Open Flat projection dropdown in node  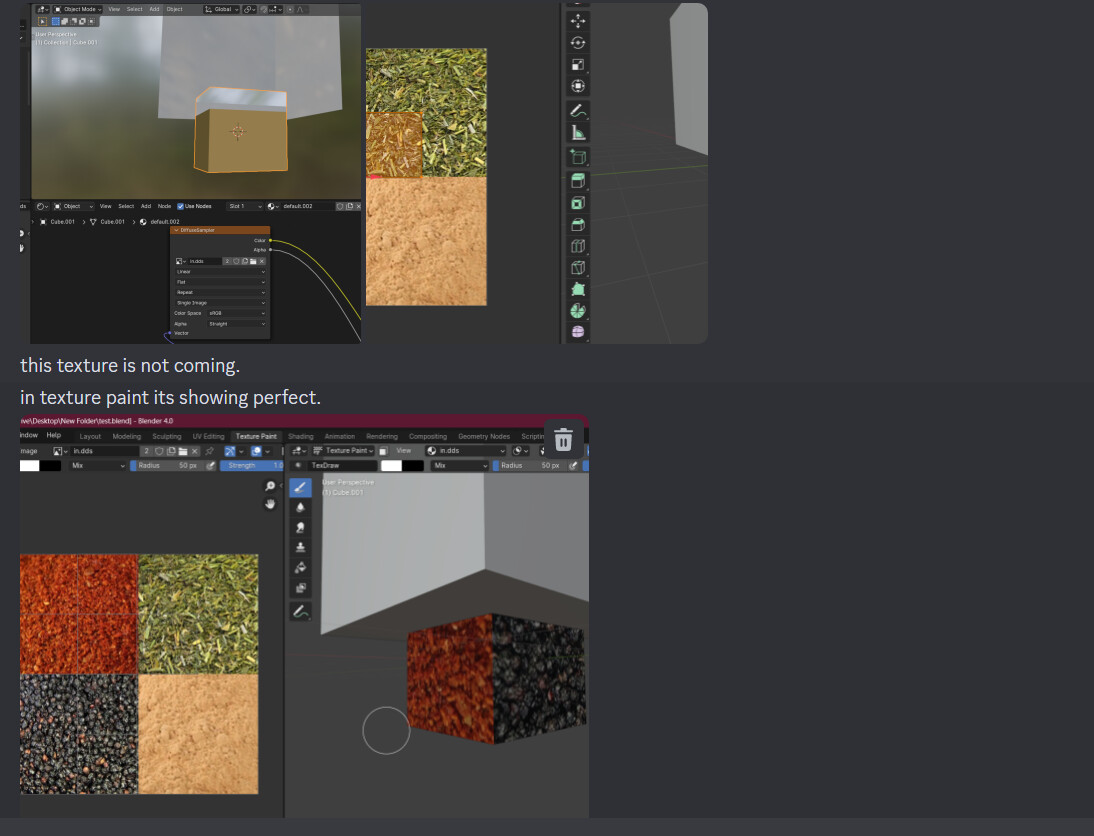[220, 283]
